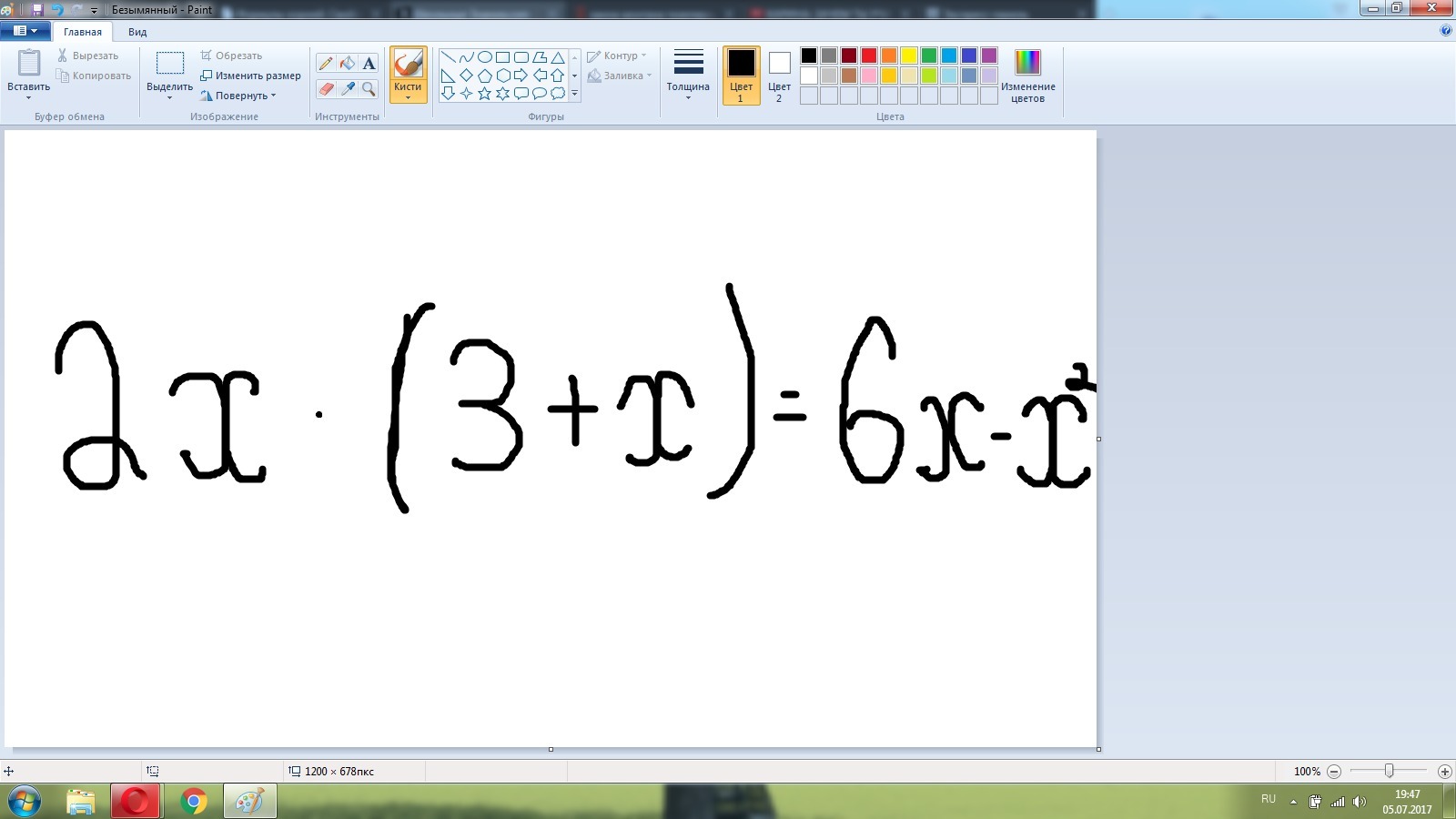Choose the rounded rectangle shape

tap(521, 57)
